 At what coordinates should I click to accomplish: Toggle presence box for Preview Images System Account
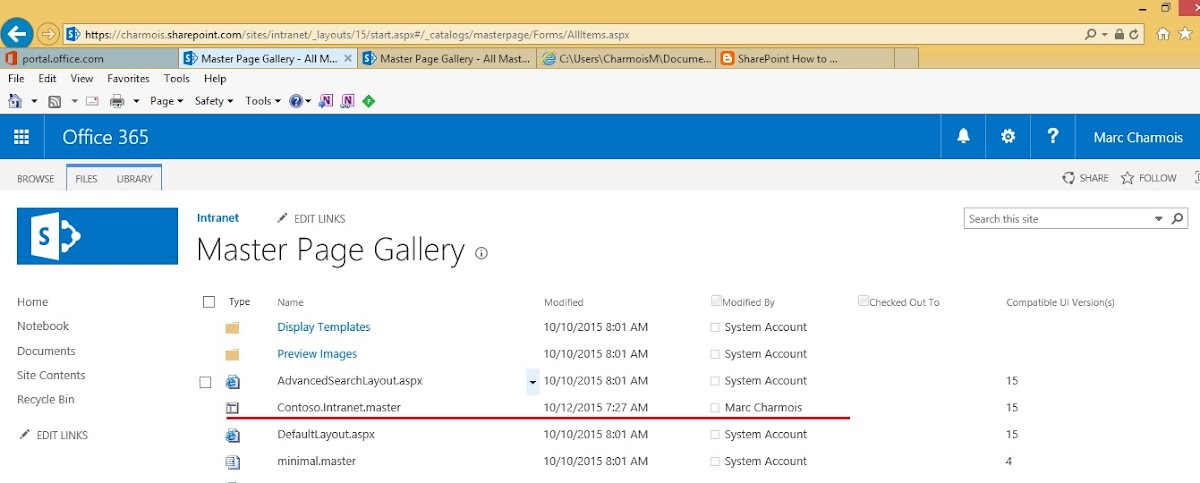714,354
